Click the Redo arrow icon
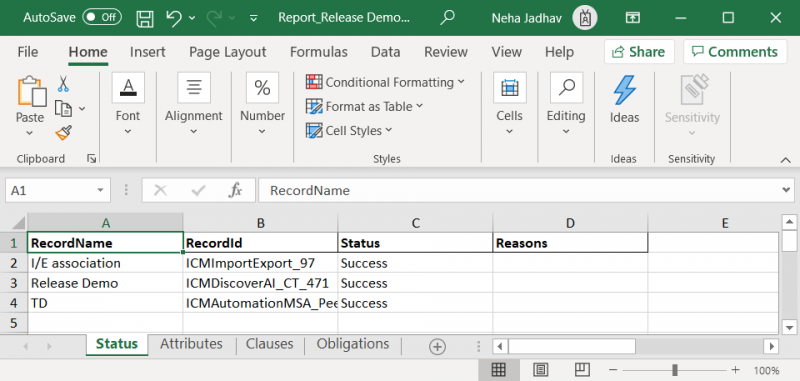 pos(215,18)
